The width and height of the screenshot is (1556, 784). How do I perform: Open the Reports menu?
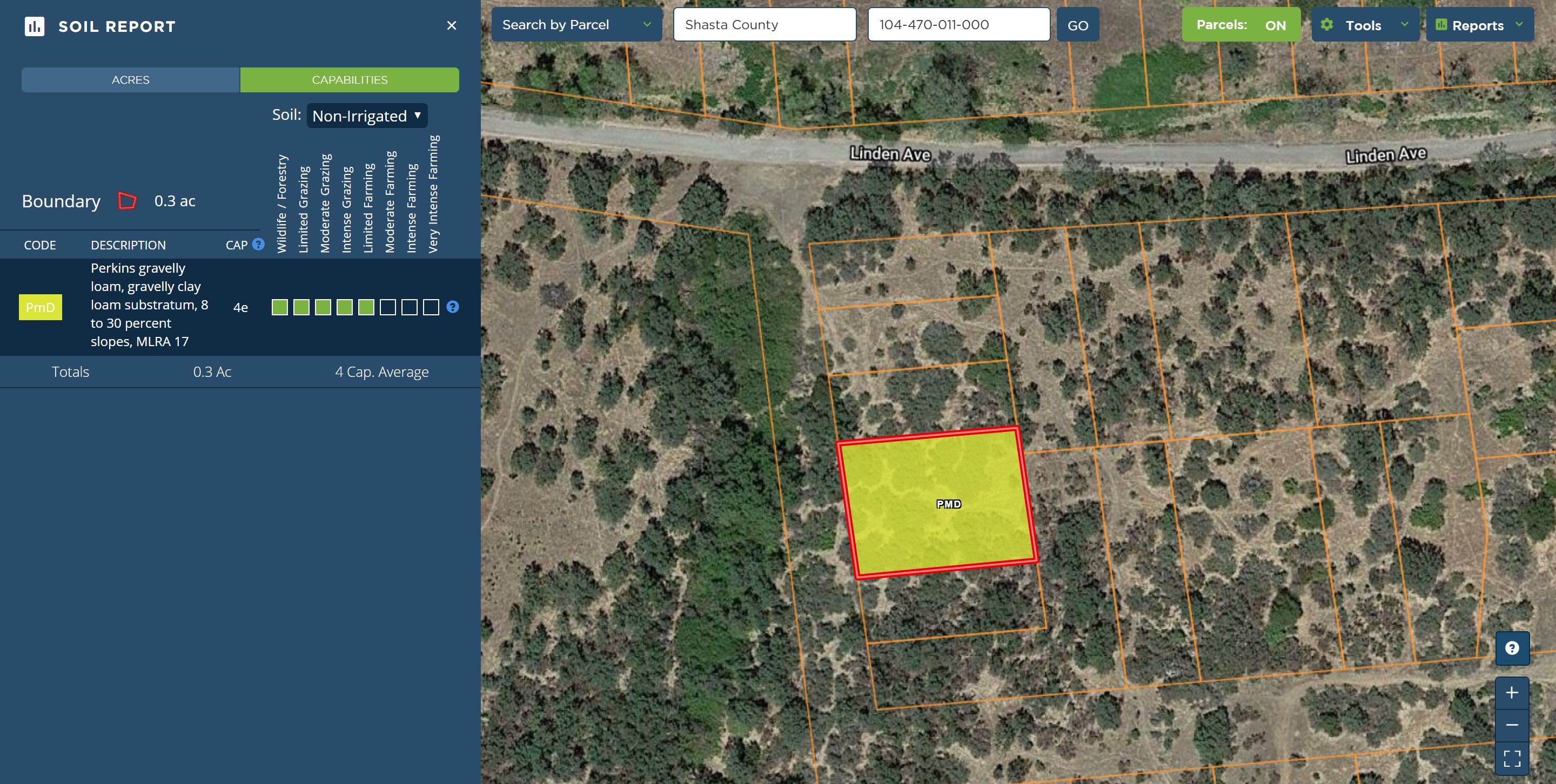[x=1479, y=25]
